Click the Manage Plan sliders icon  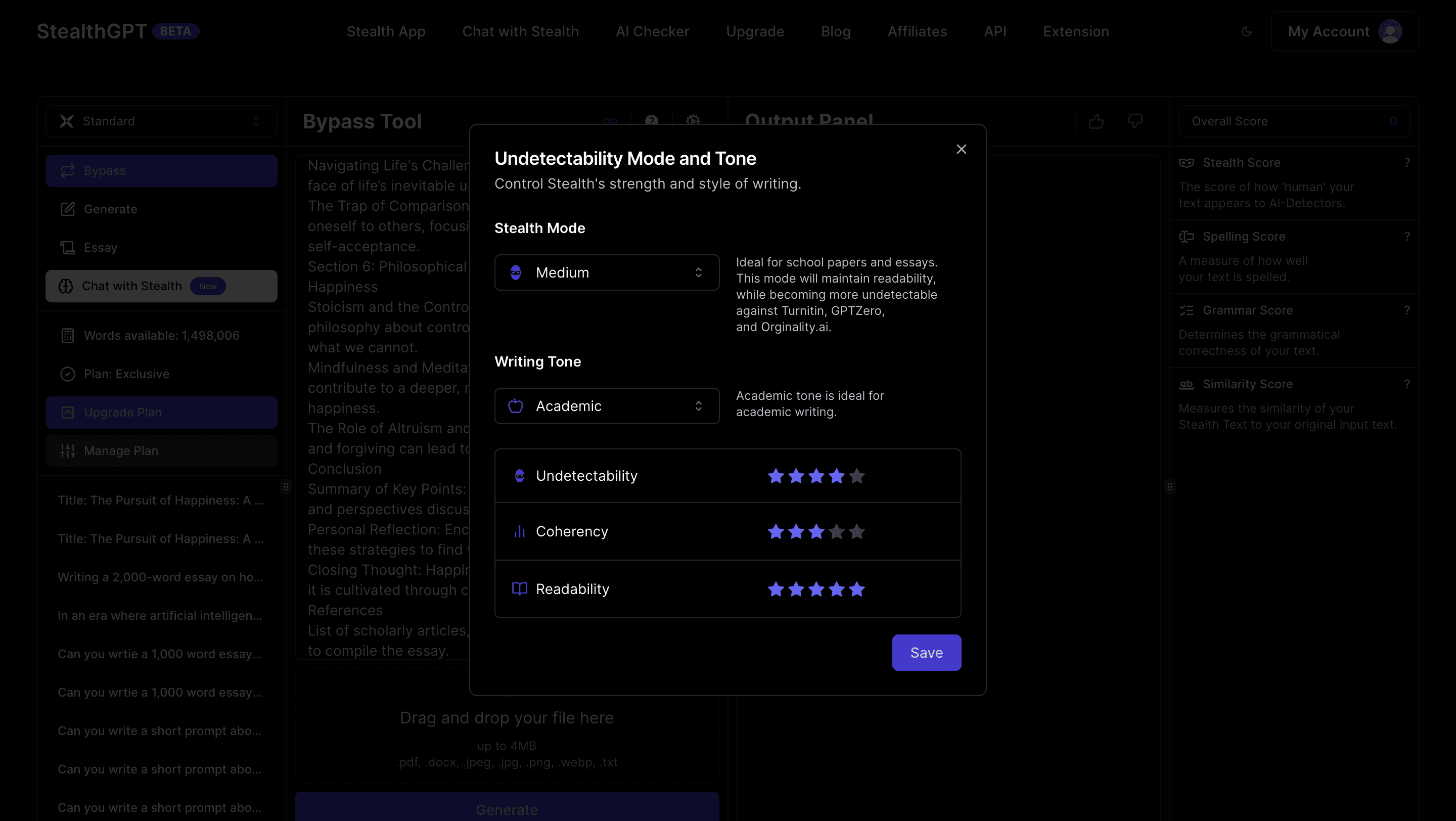(x=68, y=451)
